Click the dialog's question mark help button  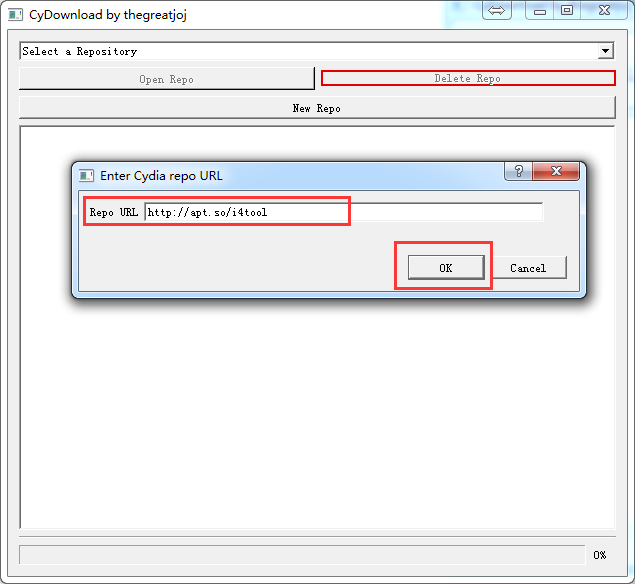tap(519, 171)
